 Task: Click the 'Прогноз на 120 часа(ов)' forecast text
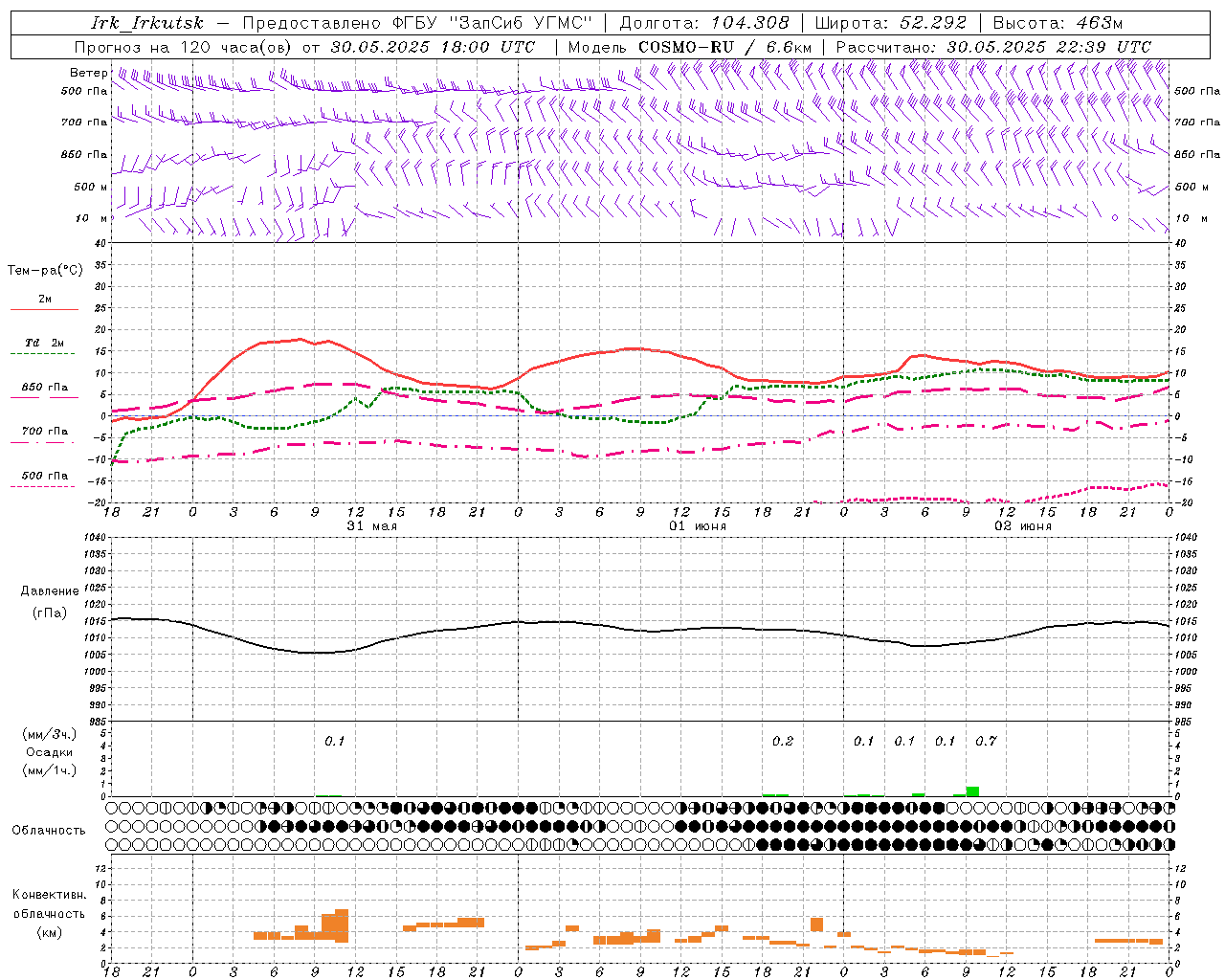[185, 47]
